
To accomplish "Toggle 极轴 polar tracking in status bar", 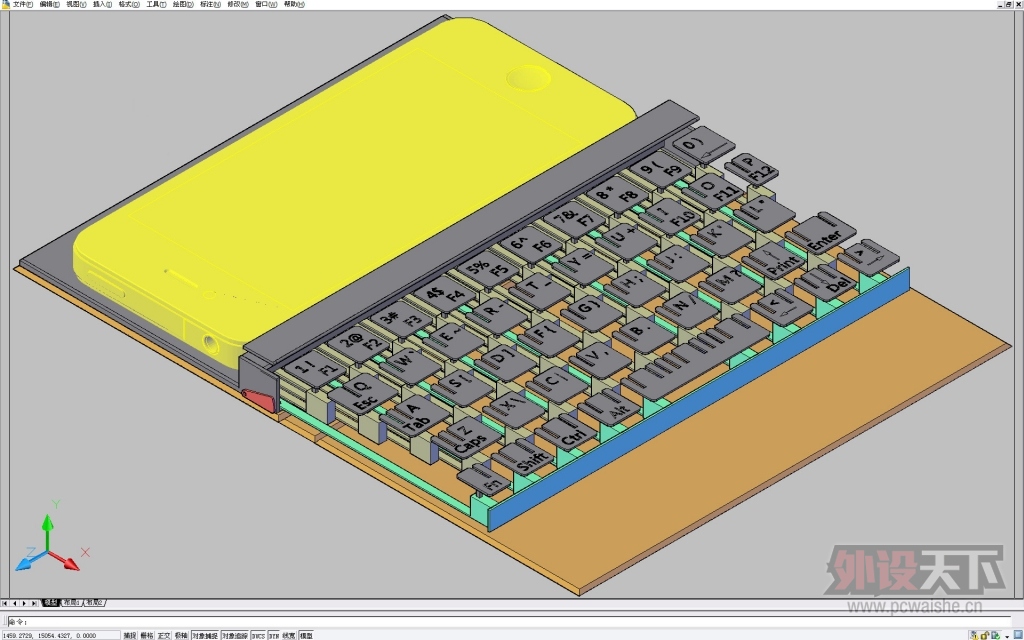I will point(181,635).
